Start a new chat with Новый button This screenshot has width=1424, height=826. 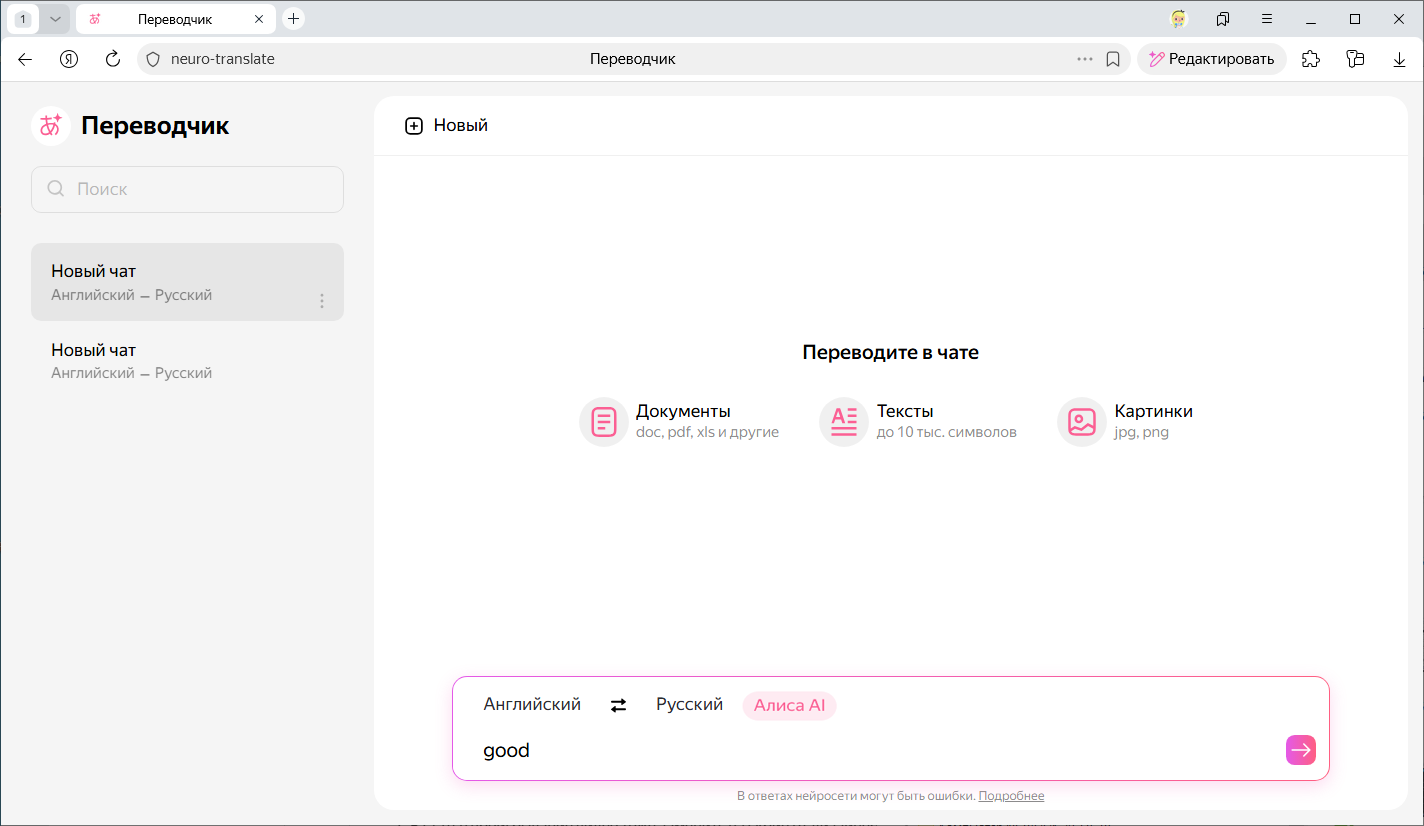click(x=446, y=126)
